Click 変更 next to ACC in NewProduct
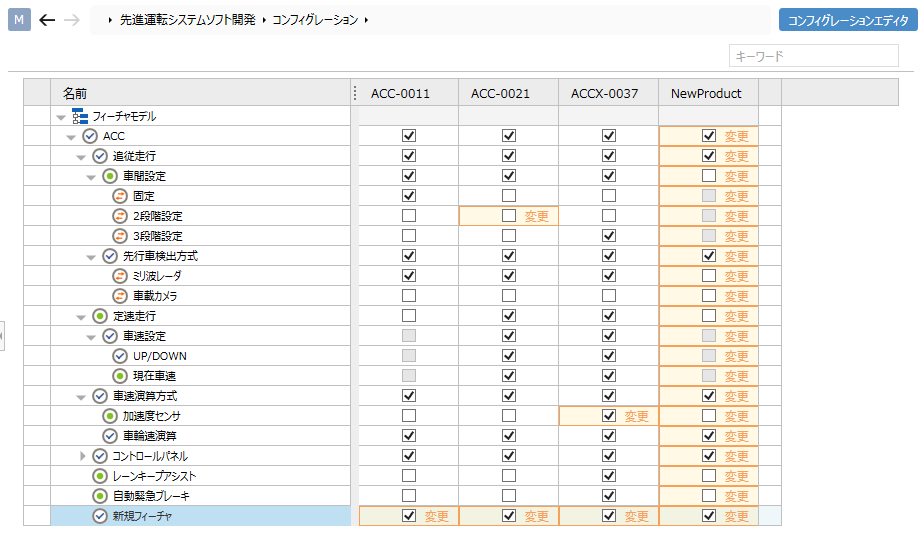 pyautogui.click(x=736, y=136)
